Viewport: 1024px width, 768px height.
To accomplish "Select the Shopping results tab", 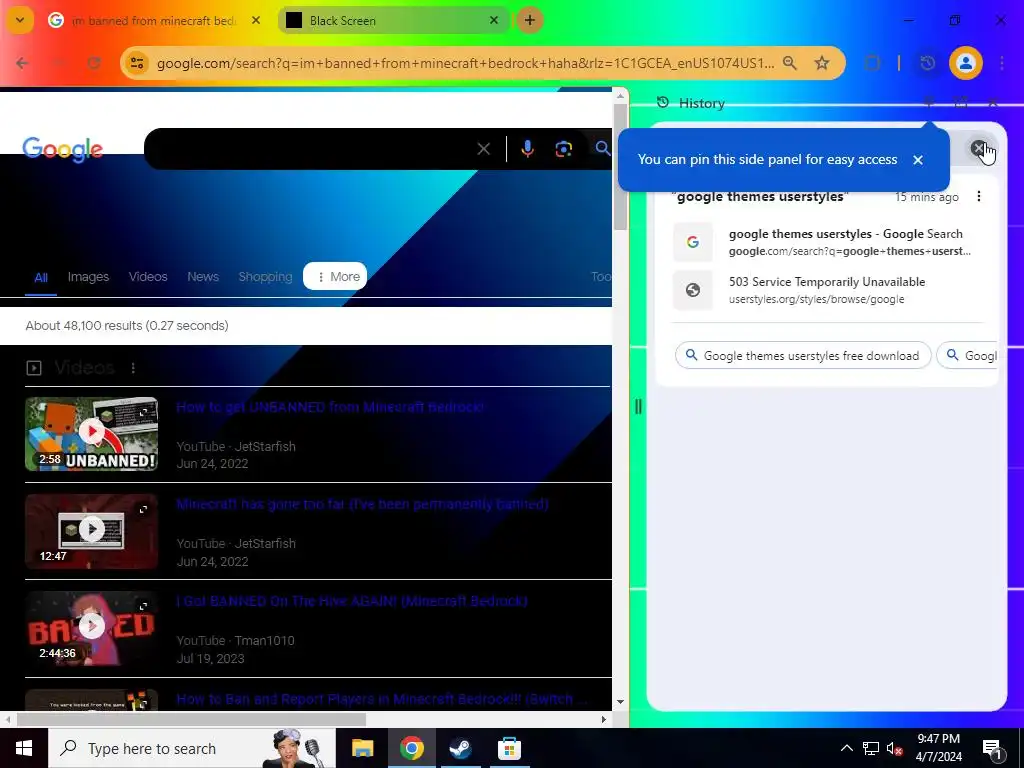I will point(265,277).
